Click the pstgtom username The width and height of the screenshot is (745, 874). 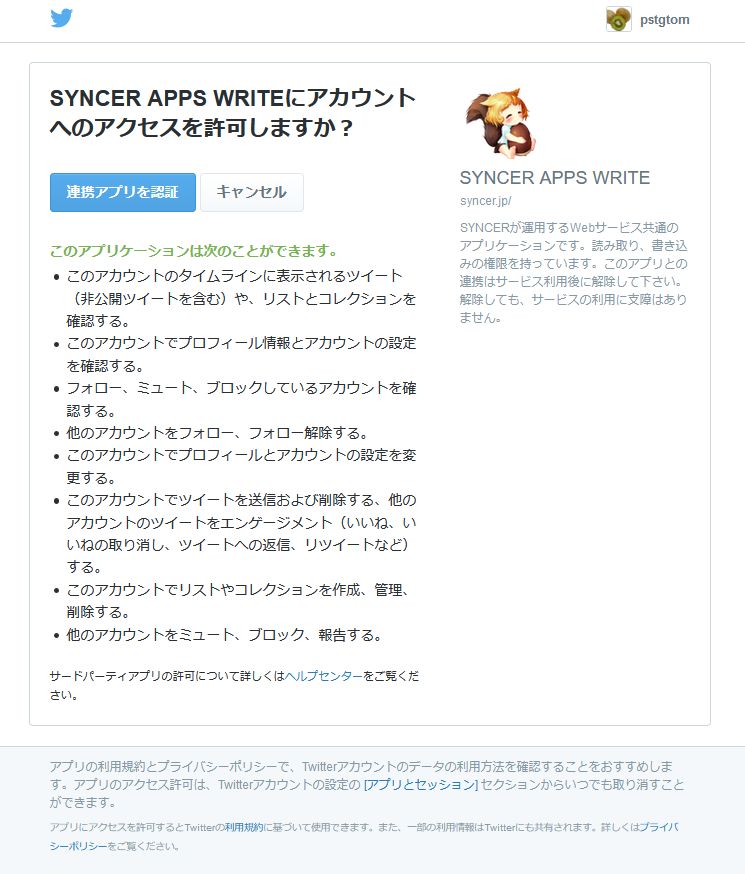[664, 20]
